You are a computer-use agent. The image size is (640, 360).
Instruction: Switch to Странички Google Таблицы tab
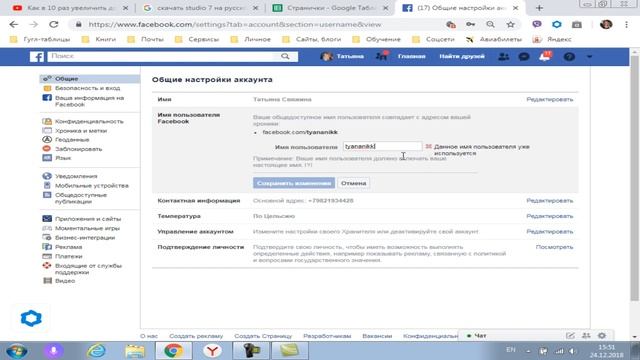click(x=330, y=8)
